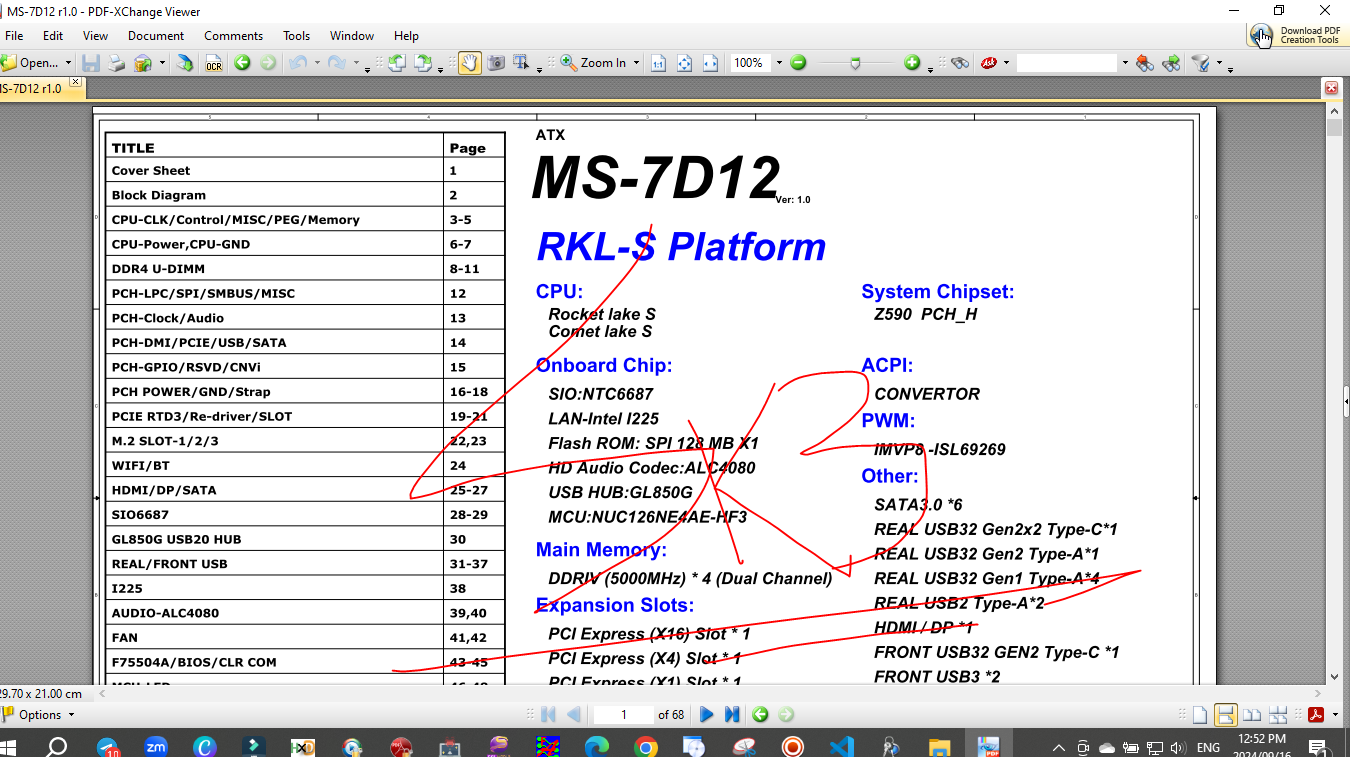Click the green plus zoom in button
The width and height of the screenshot is (1350, 757).
pyautogui.click(x=912, y=63)
